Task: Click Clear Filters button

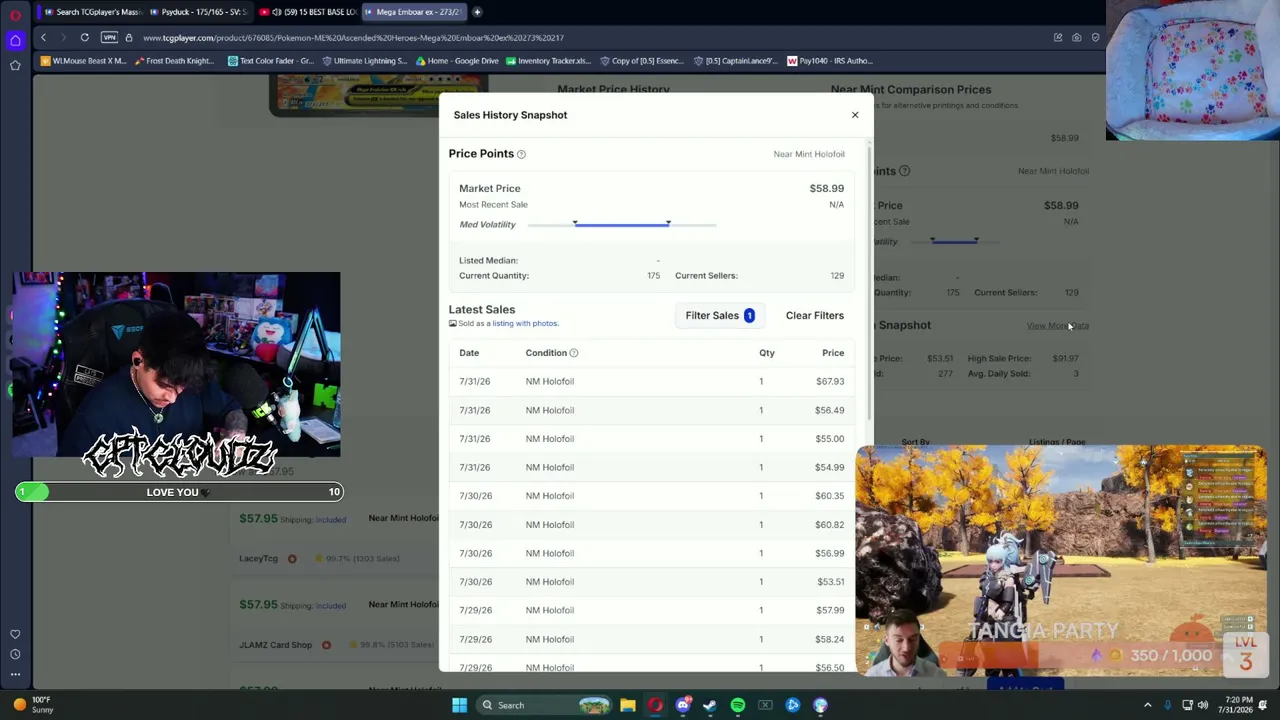Action: click(815, 315)
